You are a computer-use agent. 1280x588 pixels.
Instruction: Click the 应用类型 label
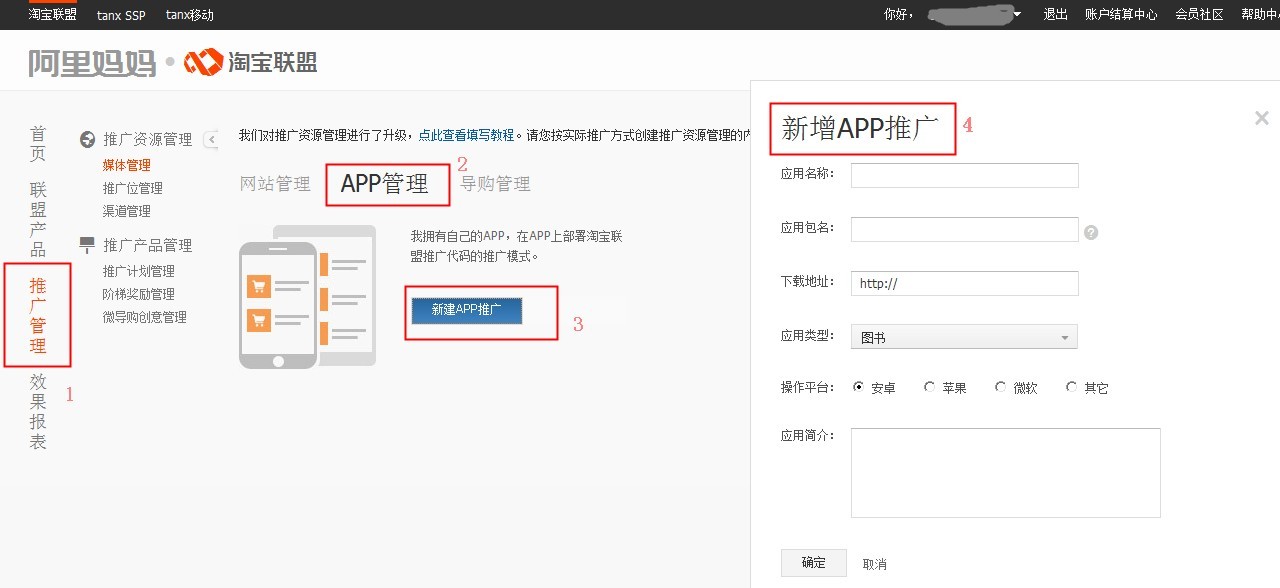point(808,336)
